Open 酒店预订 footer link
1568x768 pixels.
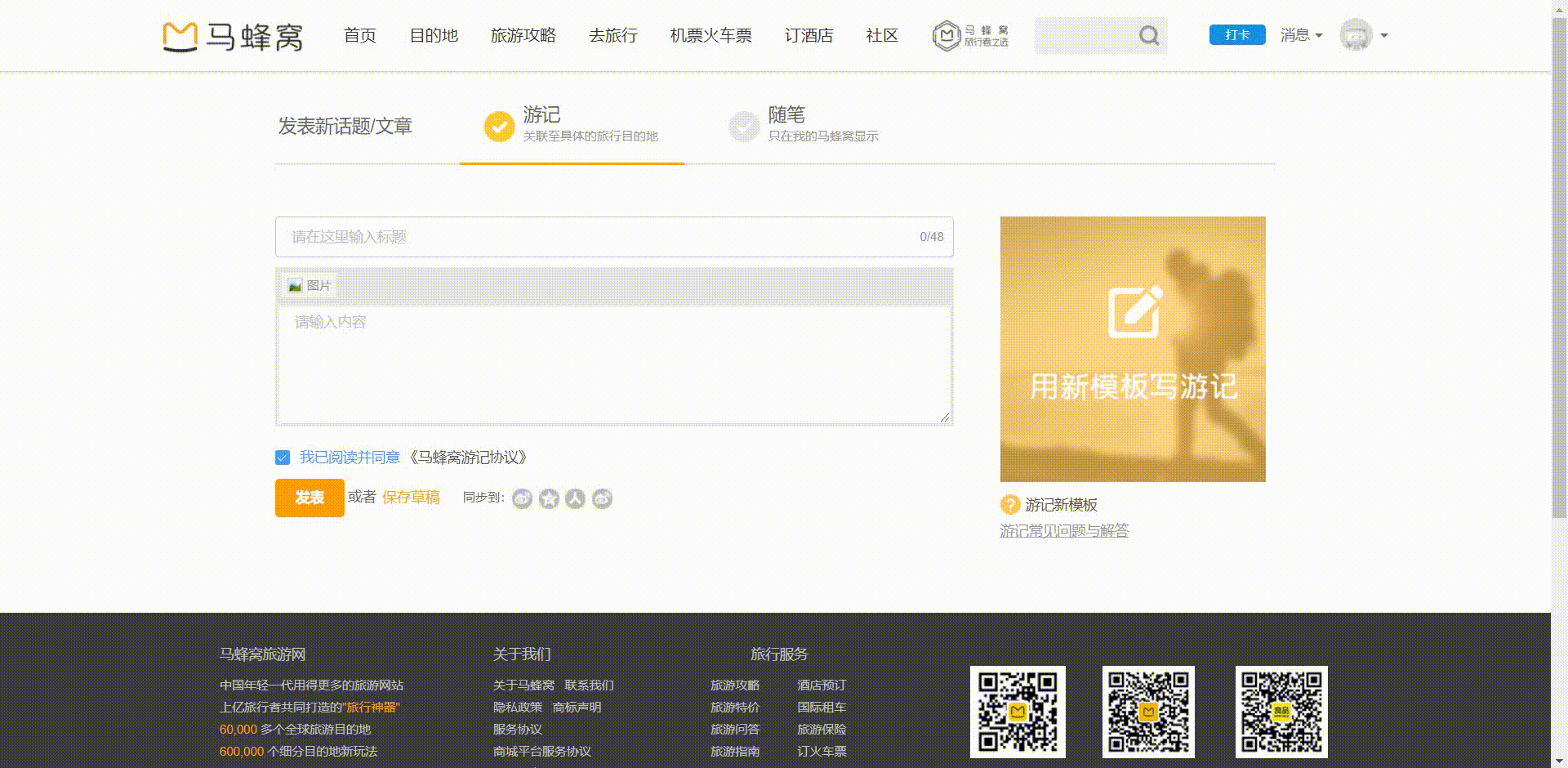coord(822,685)
